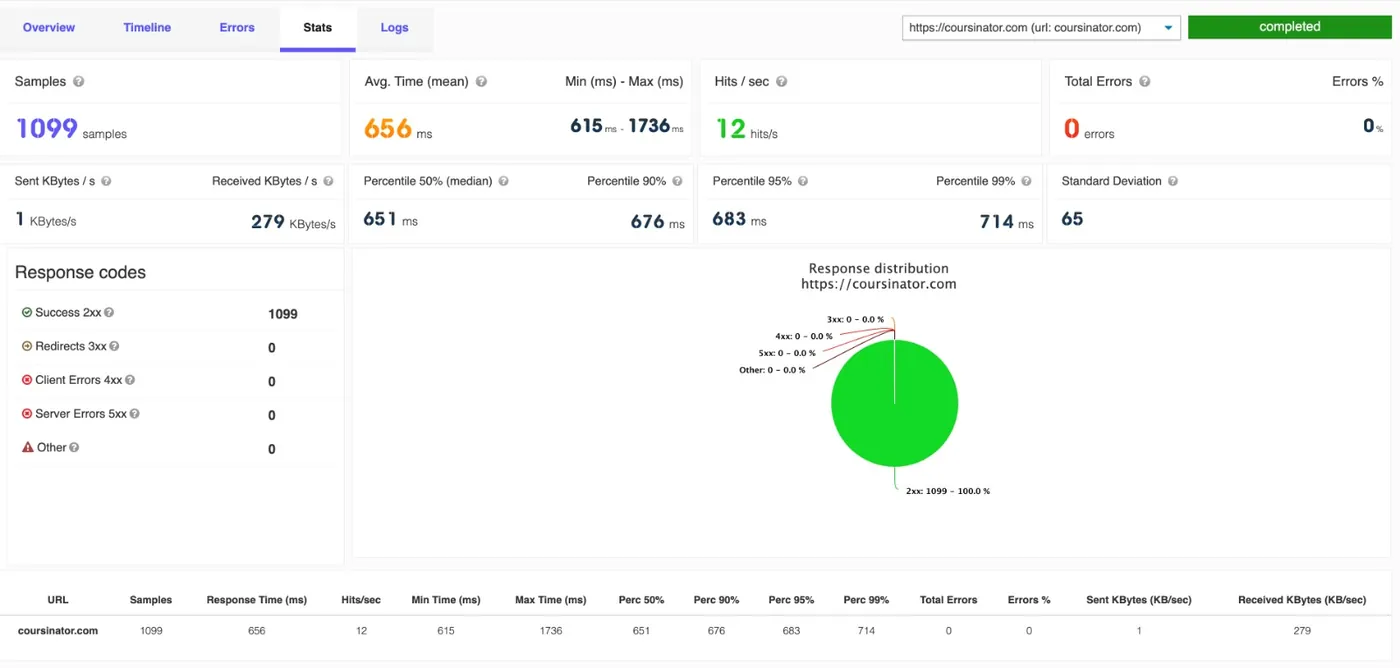Click the 'Response codes' panel heading
Viewport: 1400px width, 668px height.
80,273
